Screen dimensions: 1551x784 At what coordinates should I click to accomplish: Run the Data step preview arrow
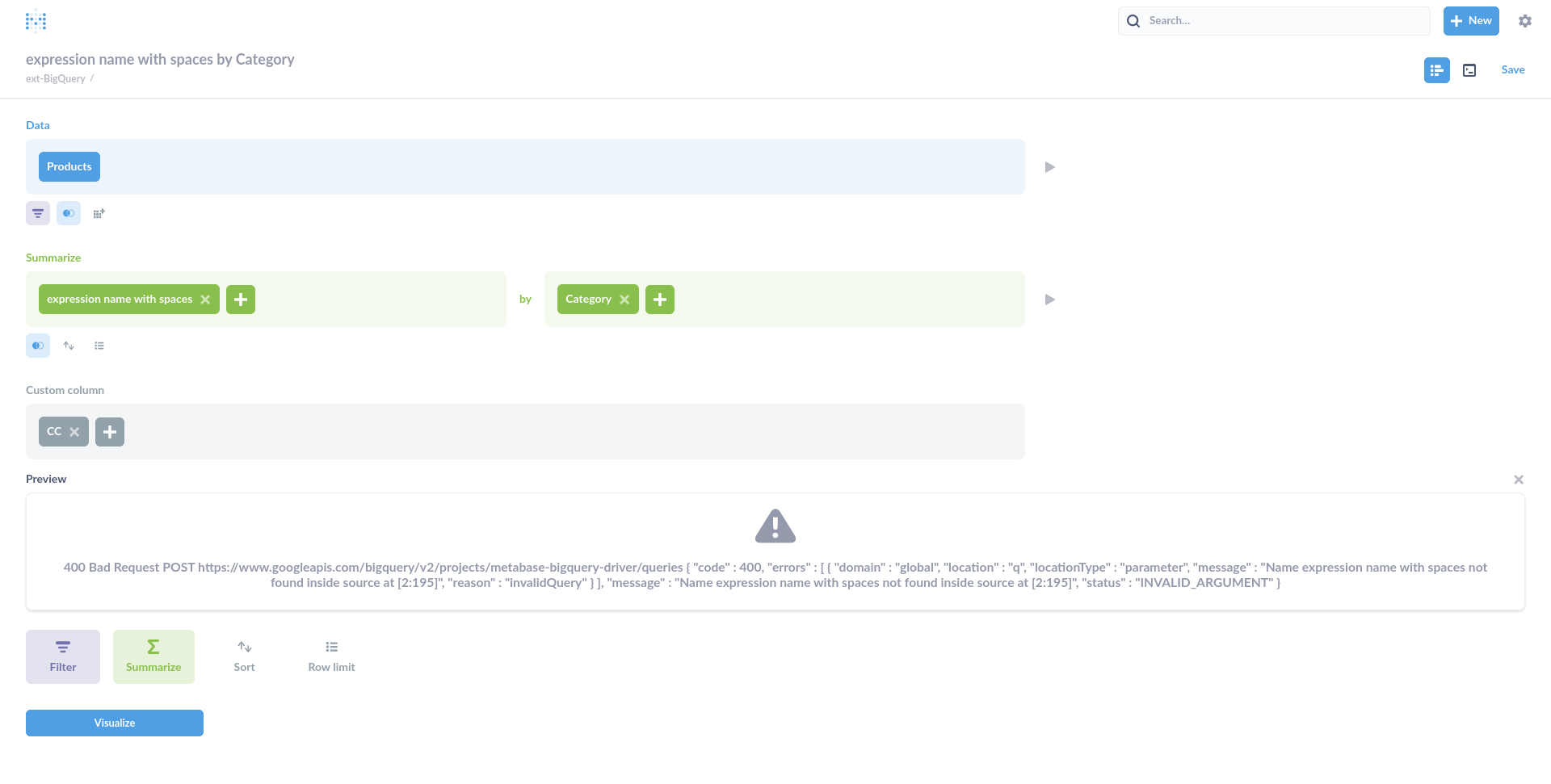tap(1049, 166)
